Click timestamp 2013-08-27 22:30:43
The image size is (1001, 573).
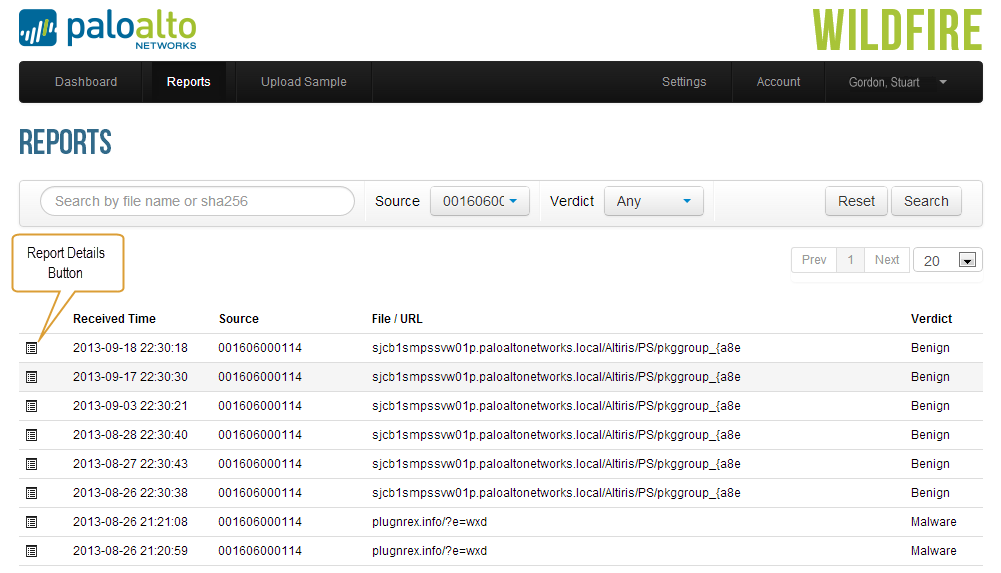[x=130, y=464]
